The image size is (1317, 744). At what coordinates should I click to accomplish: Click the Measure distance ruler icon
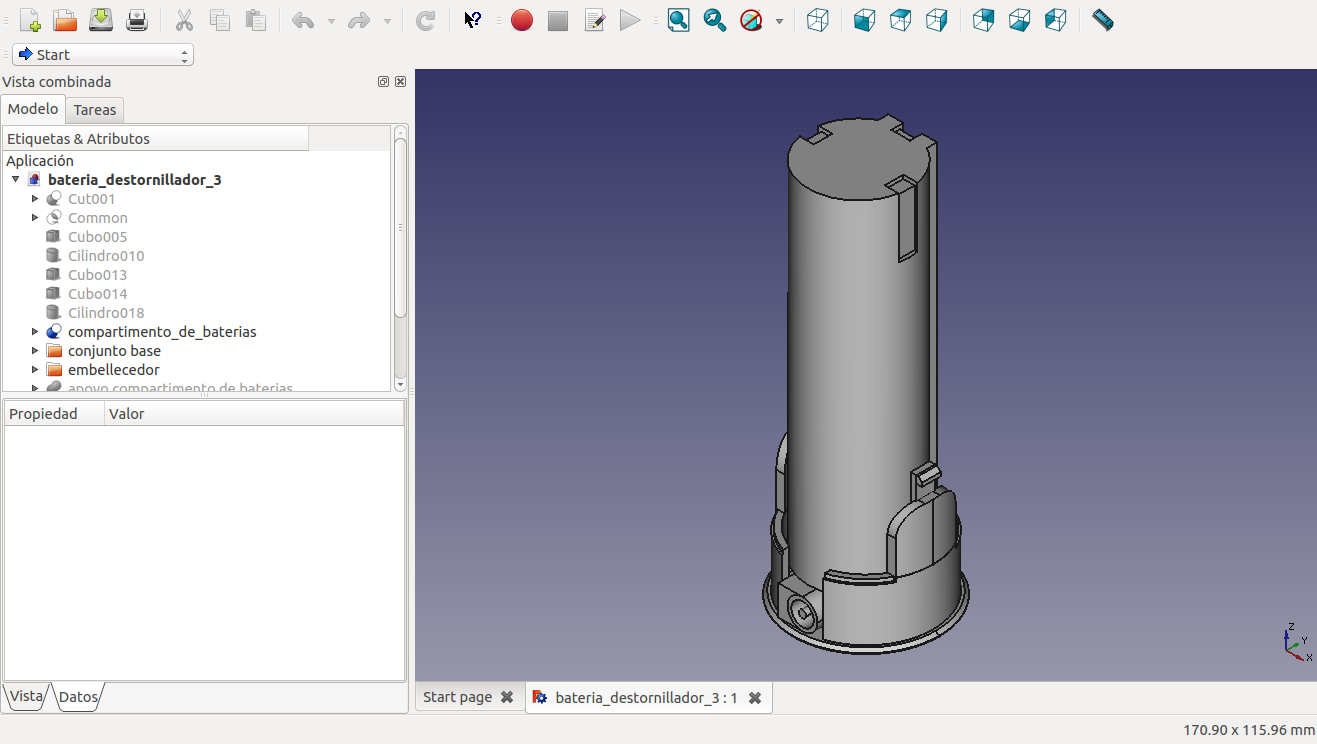[1103, 20]
